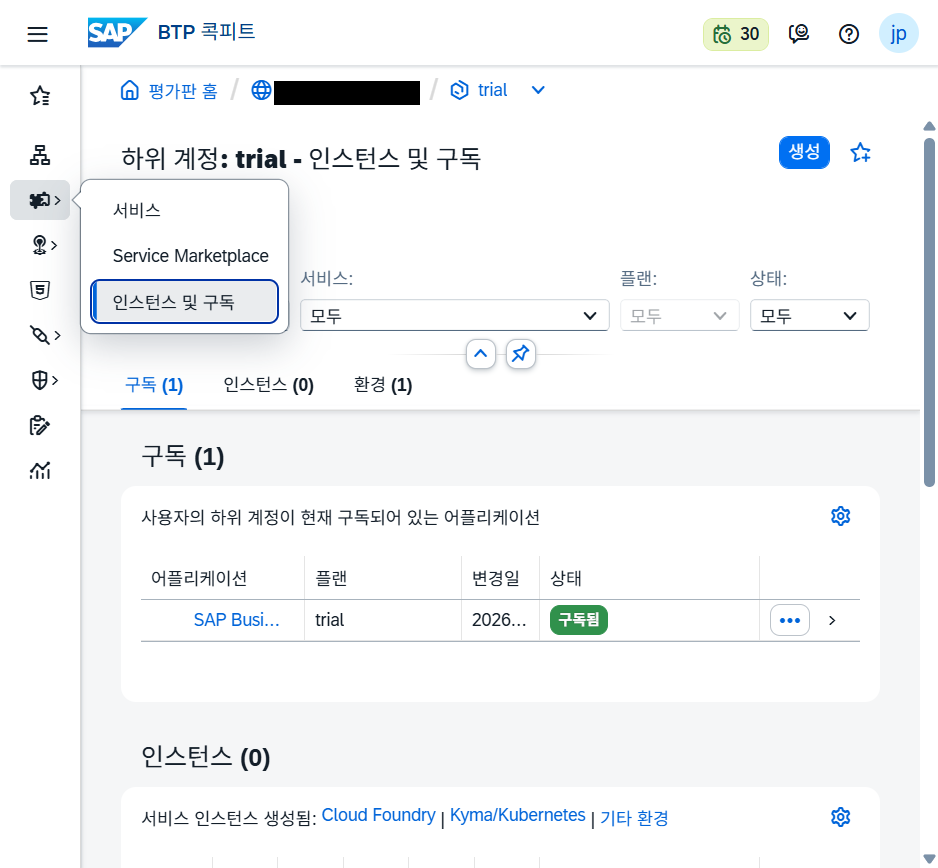Open account explorer hierarchy icon in sidebar
938x868 pixels.
tap(40, 155)
